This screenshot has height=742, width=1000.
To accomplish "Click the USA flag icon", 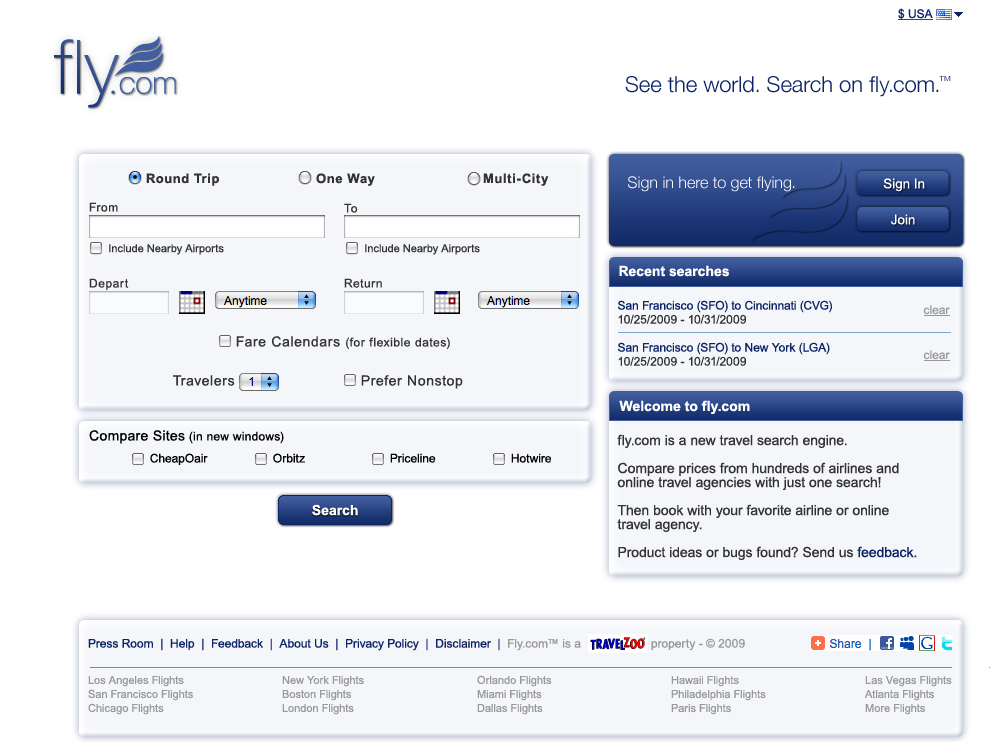I will click(944, 14).
